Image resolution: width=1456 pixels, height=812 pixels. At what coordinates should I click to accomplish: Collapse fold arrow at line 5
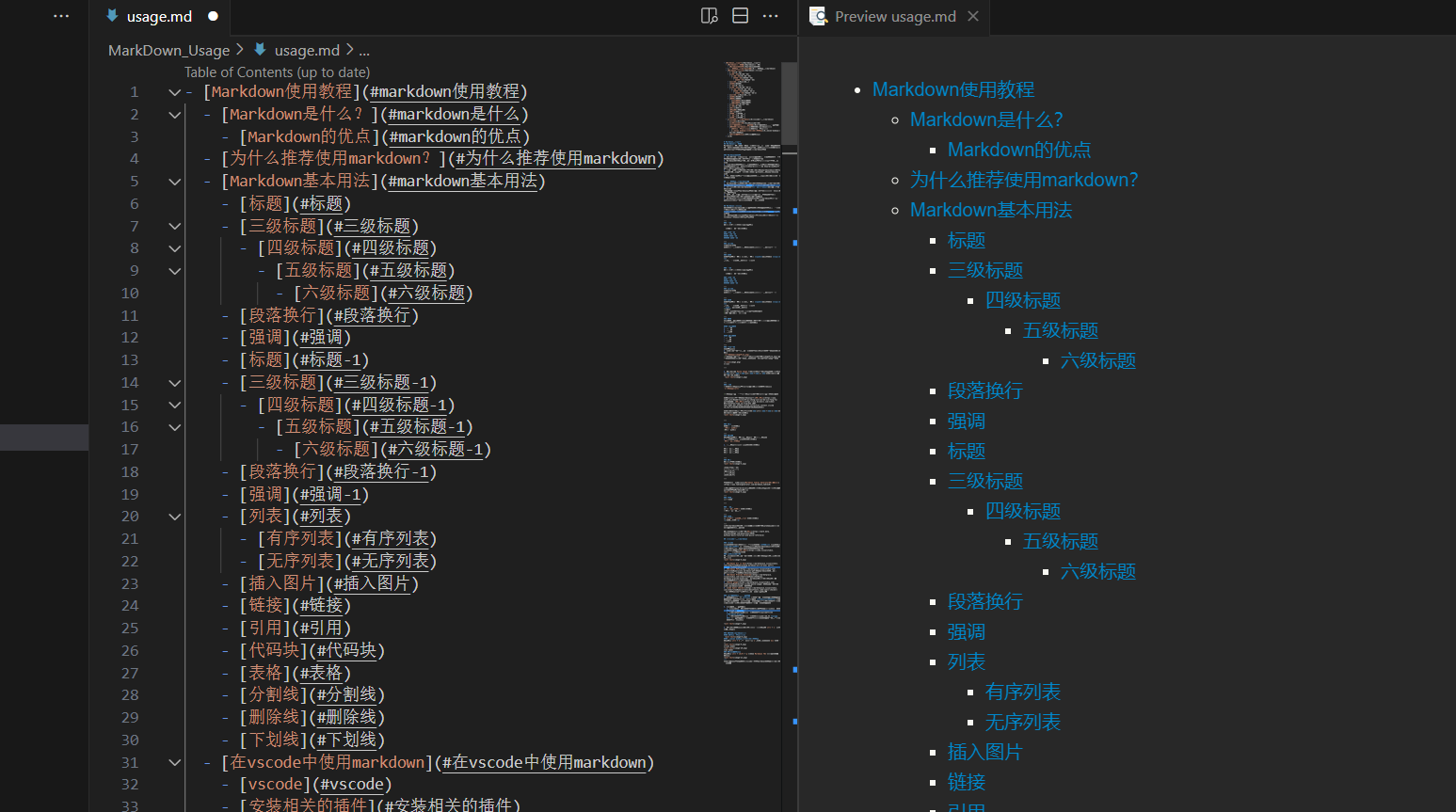(174, 182)
